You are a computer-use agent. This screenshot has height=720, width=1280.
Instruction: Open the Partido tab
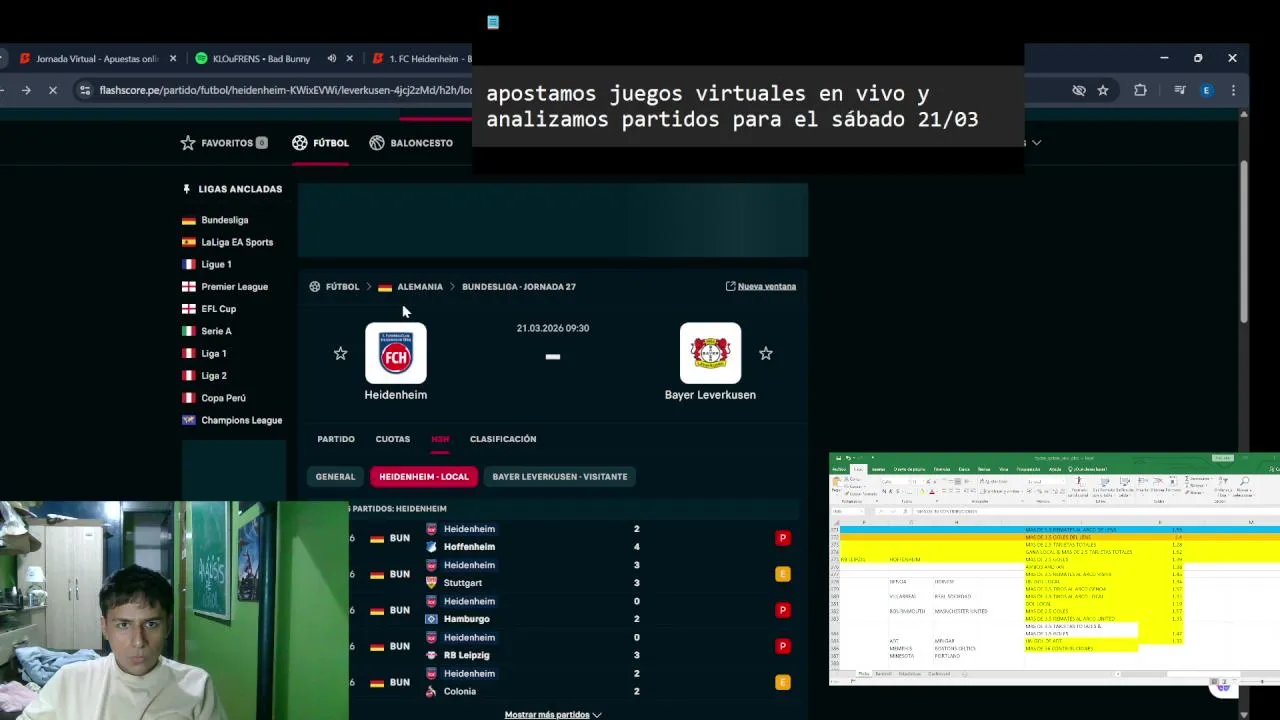tap(336, 439)
